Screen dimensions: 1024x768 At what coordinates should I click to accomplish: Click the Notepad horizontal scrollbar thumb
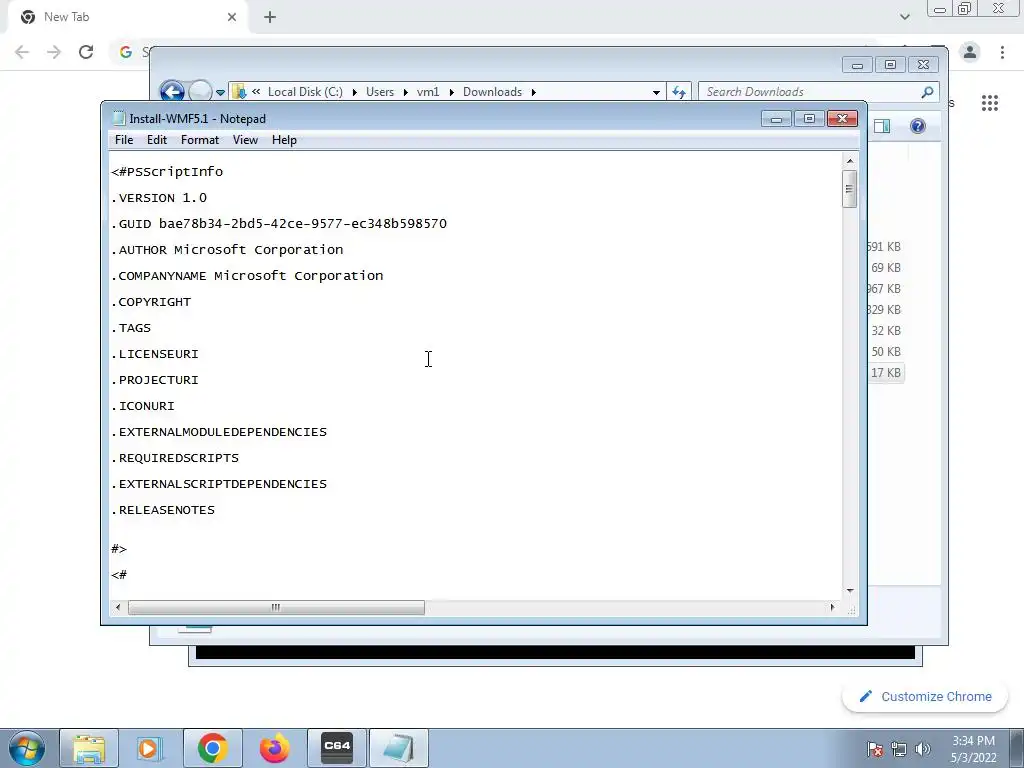[x=276, y=607]
